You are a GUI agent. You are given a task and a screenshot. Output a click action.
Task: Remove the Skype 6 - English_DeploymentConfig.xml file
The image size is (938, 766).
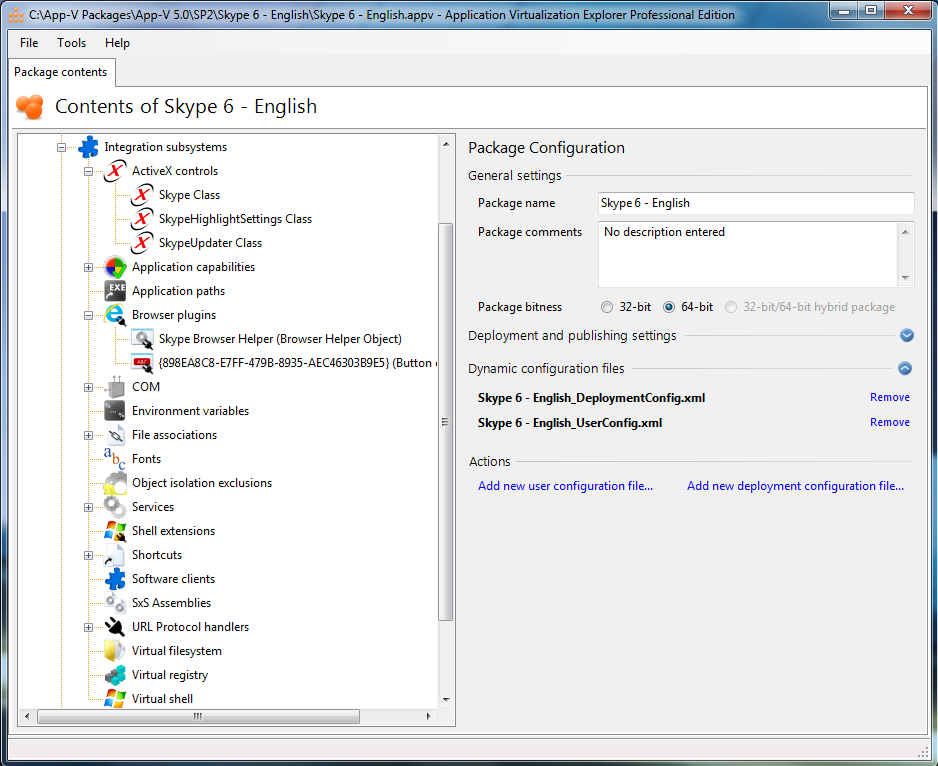point(889,397)
